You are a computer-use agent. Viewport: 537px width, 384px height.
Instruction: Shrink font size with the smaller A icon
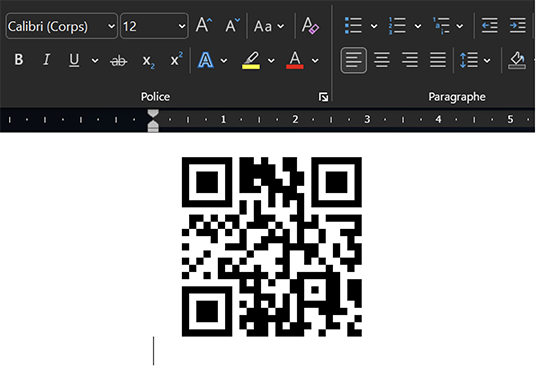[x=232, y=26]
